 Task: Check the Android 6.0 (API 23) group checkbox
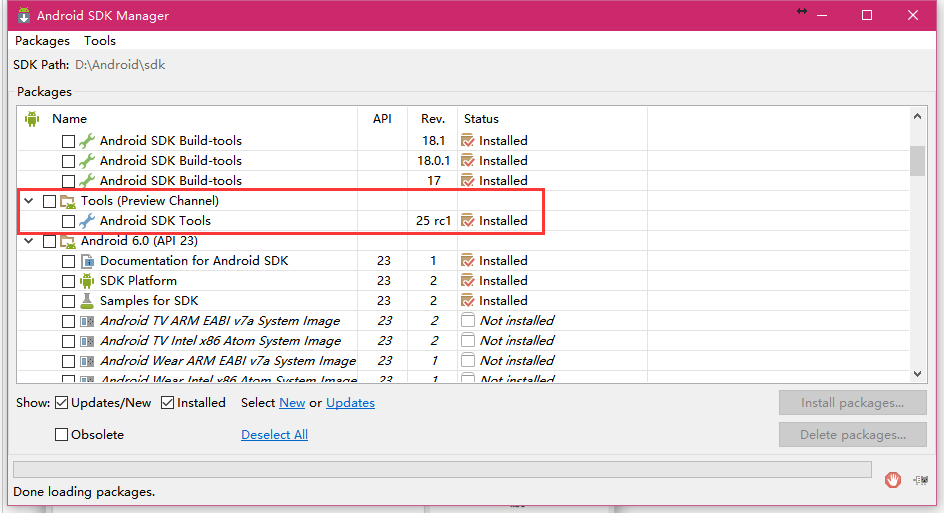[x=49, y=241]
